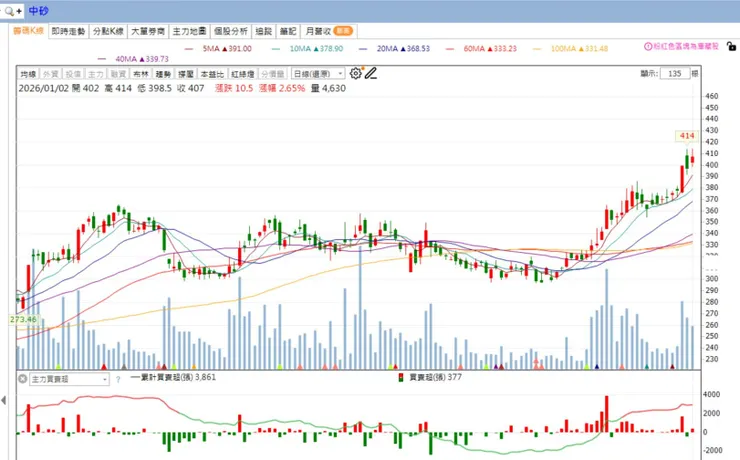The image size is (740, 460).
Task: Toggle the 本益比 P/E indicator
Action: (212, 74)
